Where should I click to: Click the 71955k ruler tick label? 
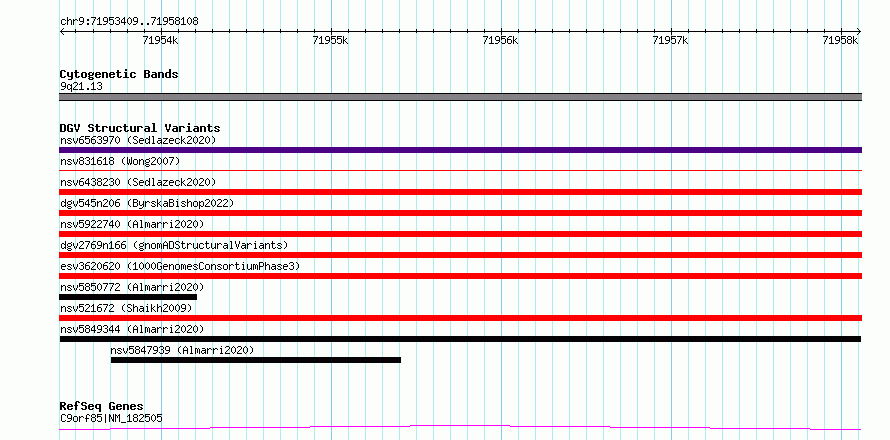pyautogui.click(x=330, y=40)
